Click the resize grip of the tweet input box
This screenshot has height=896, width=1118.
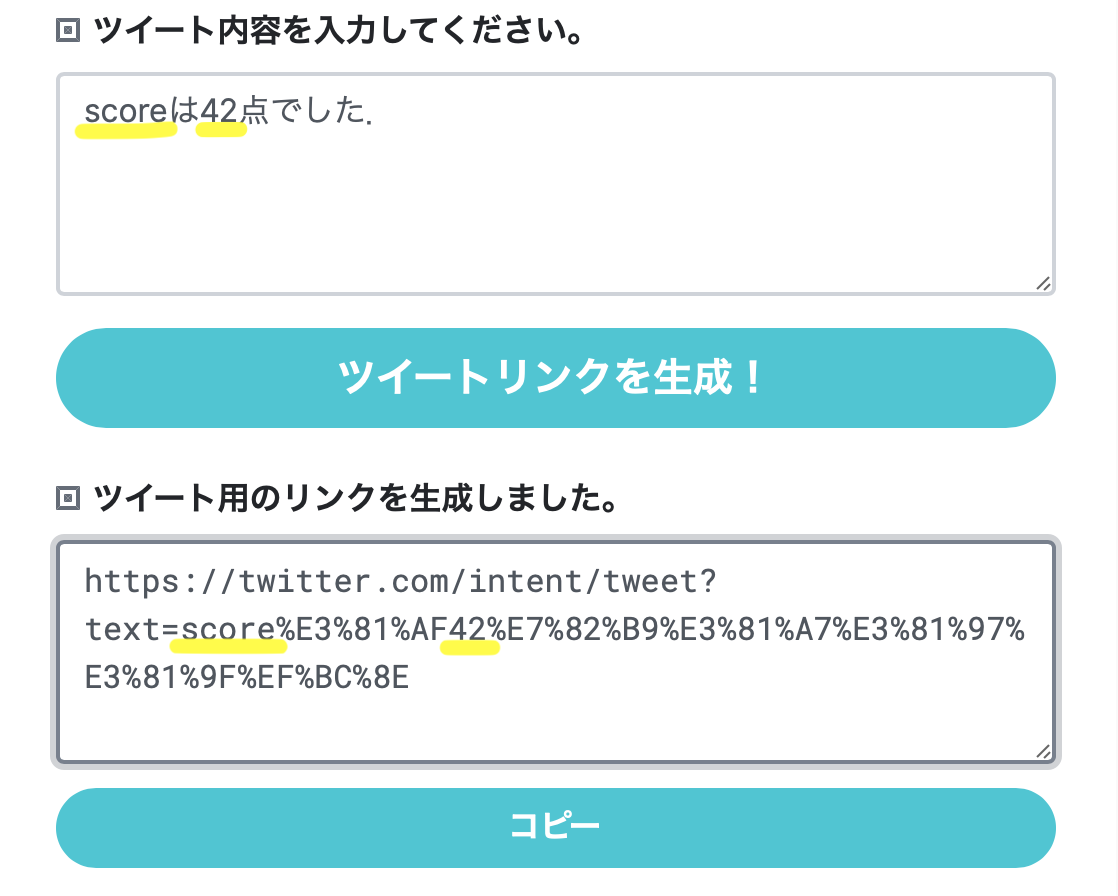[x=1045, y=283]
